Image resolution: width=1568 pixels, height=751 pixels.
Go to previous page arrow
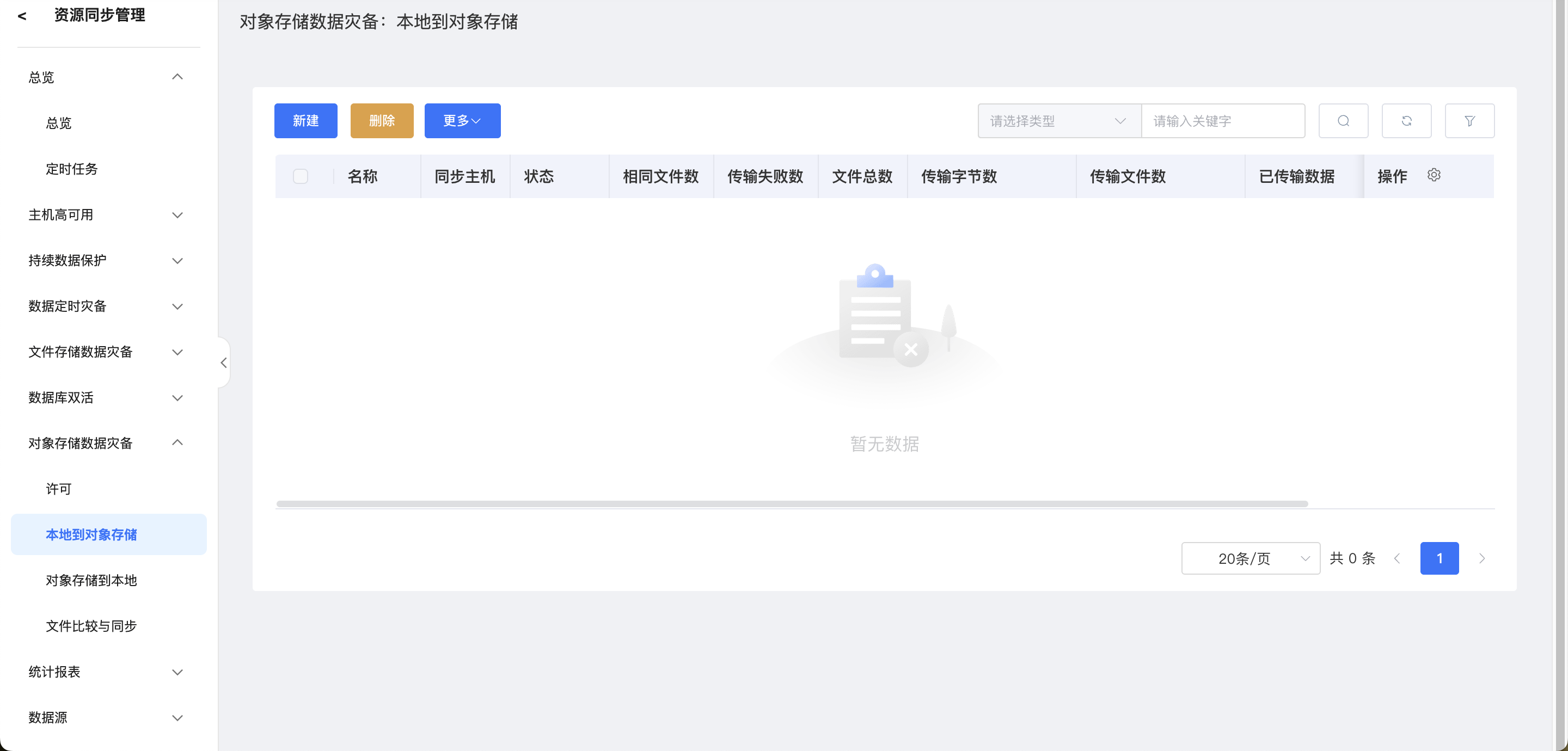click(x=1397, y=558)
